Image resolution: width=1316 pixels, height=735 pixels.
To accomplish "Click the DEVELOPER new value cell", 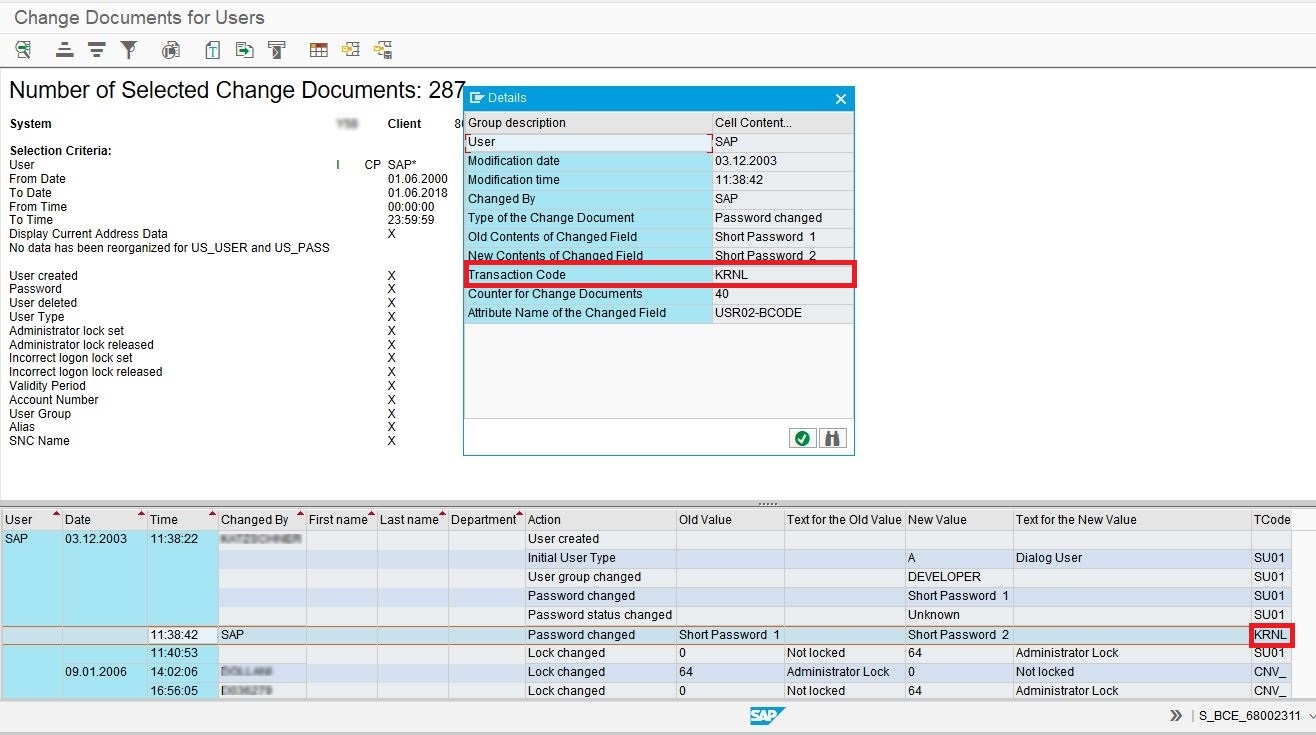I will click(x=958, y=577).
